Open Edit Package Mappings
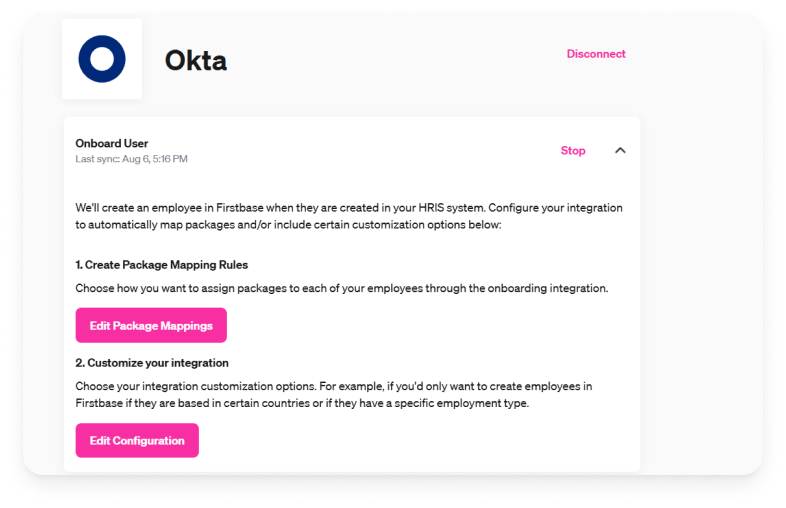The height and width of the screenshot is (508, 786). (151, 326)
